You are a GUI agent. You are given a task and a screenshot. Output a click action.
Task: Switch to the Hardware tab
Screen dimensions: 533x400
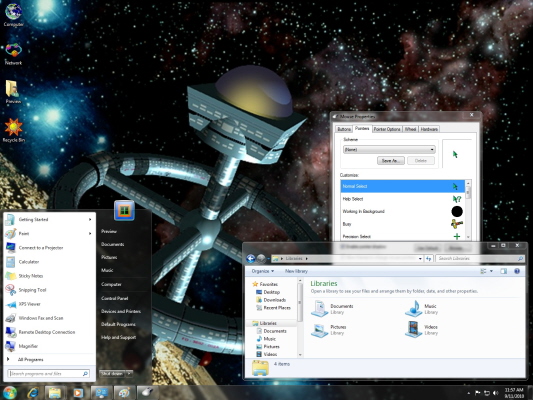click(429, 129)
